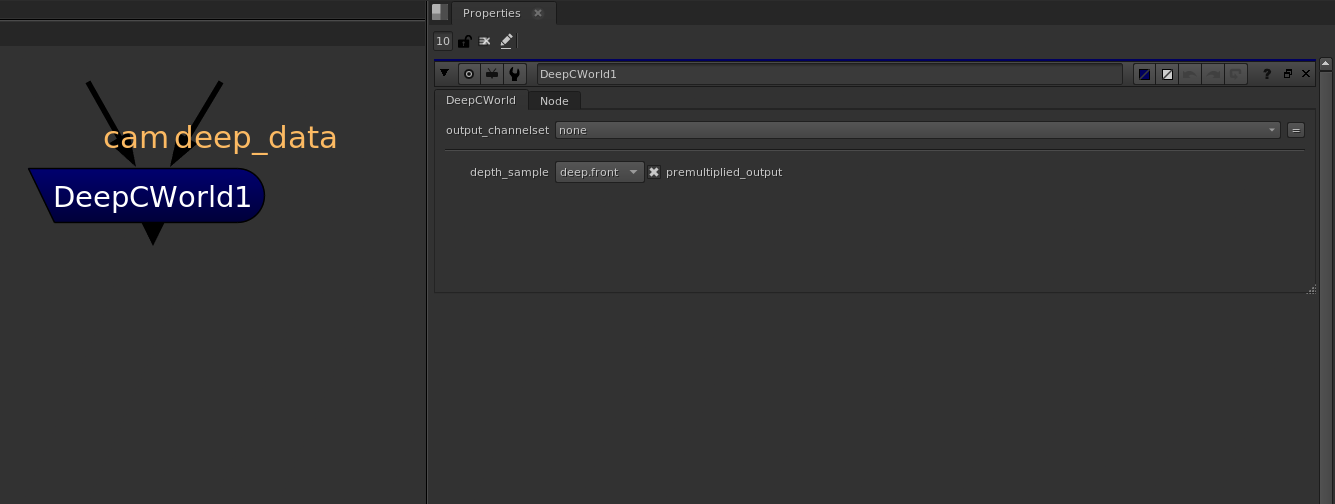Click the wrench icon in node header
The image size is (1335, 504).
pos(514,74)
